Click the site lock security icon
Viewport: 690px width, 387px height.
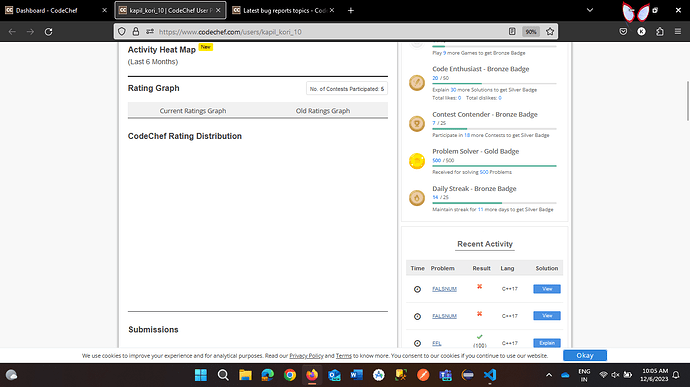point(136,32)
